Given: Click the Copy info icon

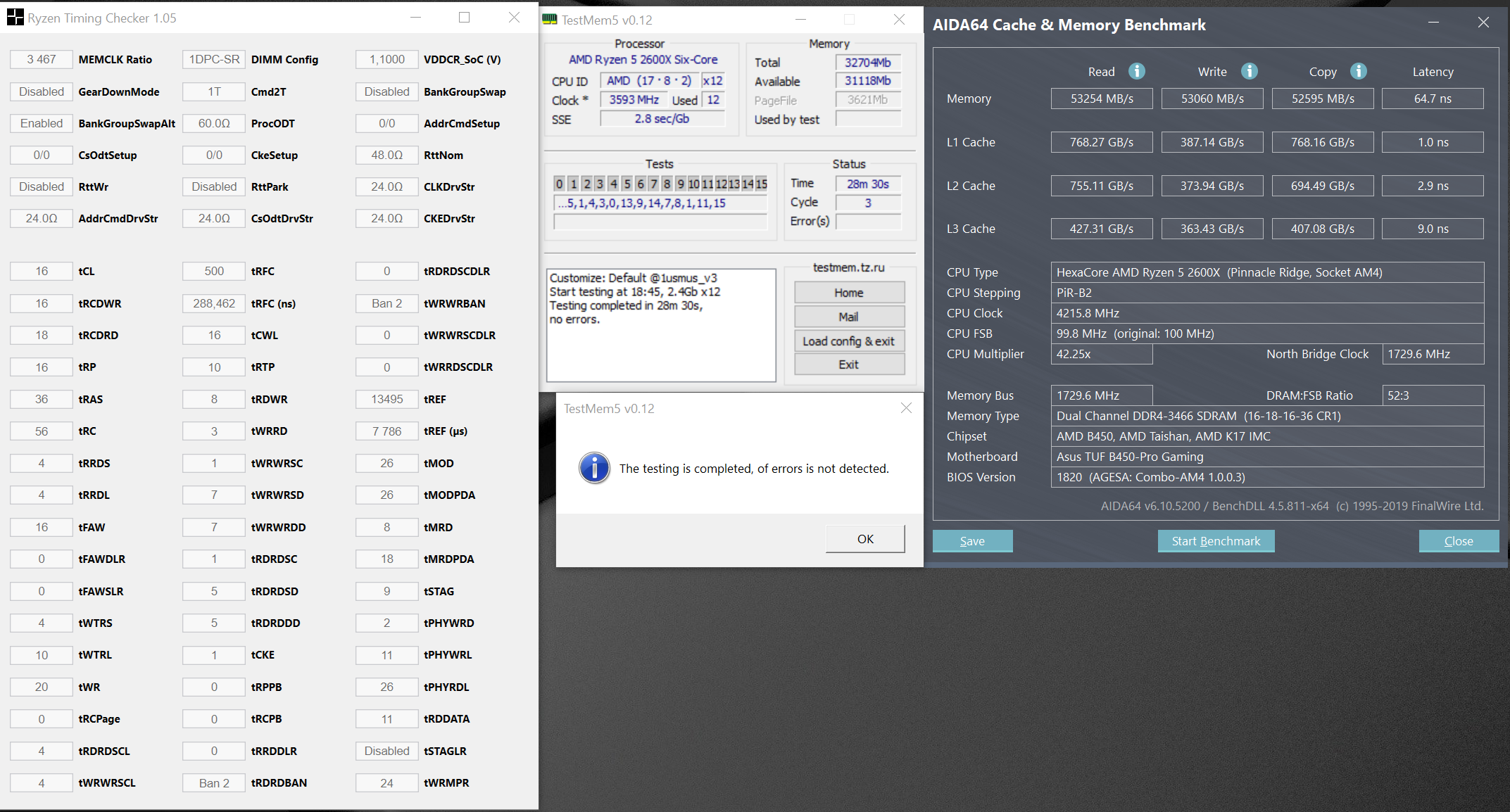Looking at the screenshot, I should pos(1358,71).
